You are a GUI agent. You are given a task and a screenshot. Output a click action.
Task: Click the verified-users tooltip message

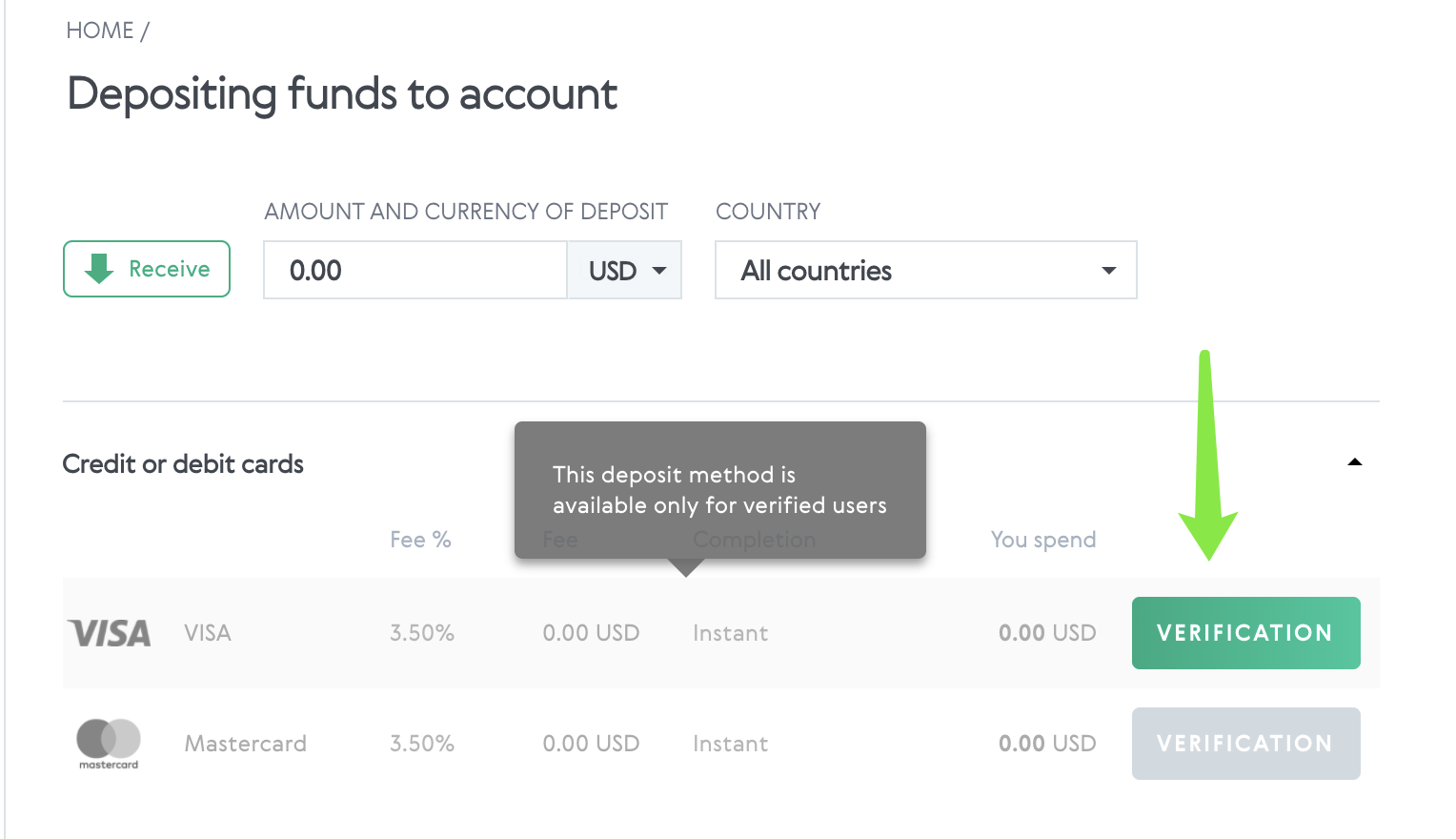[x=719, y=490]
